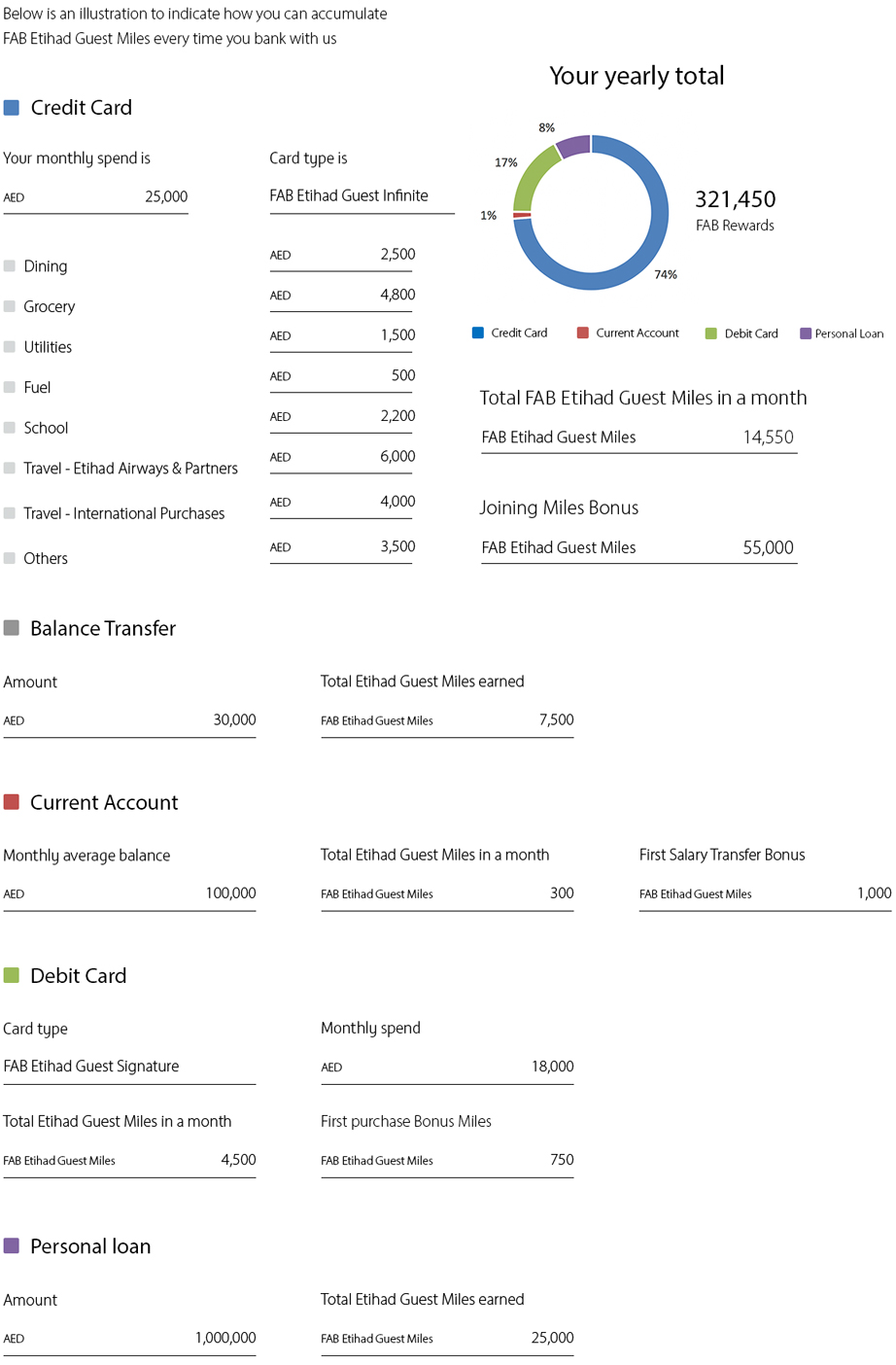Select the Travel - Etihad Airways & Partners category

130,469
